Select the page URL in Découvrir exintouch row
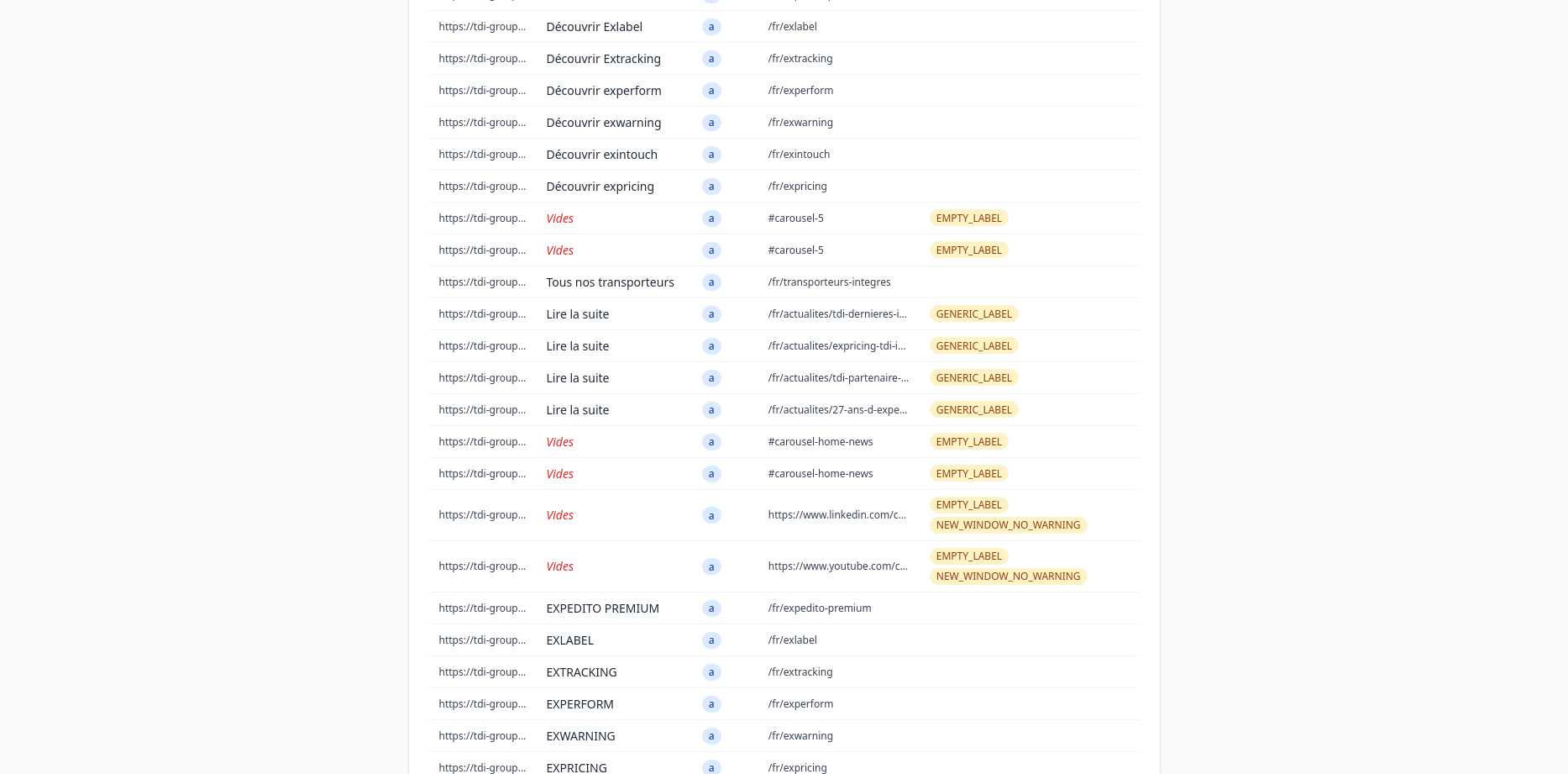Image resolution: width=1568 pixels, height=774 pixels. click(482, 155)
